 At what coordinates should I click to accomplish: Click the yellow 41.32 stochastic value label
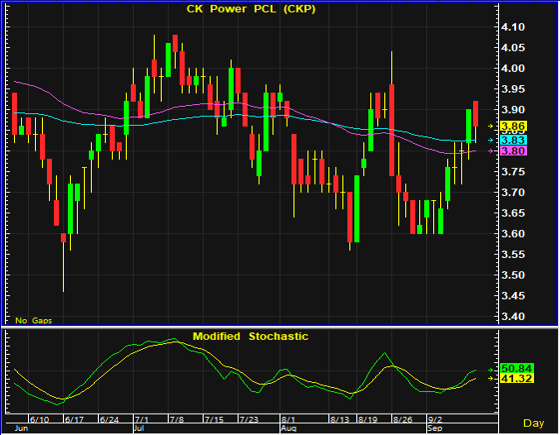coord(517,378)
